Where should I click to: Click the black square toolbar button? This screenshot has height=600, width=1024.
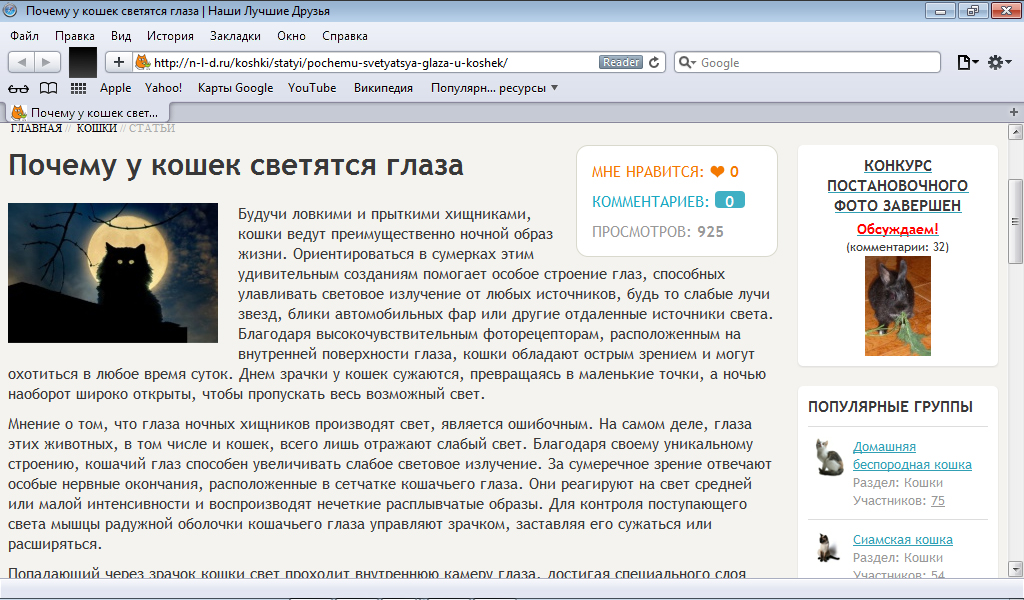pos(83,62)
